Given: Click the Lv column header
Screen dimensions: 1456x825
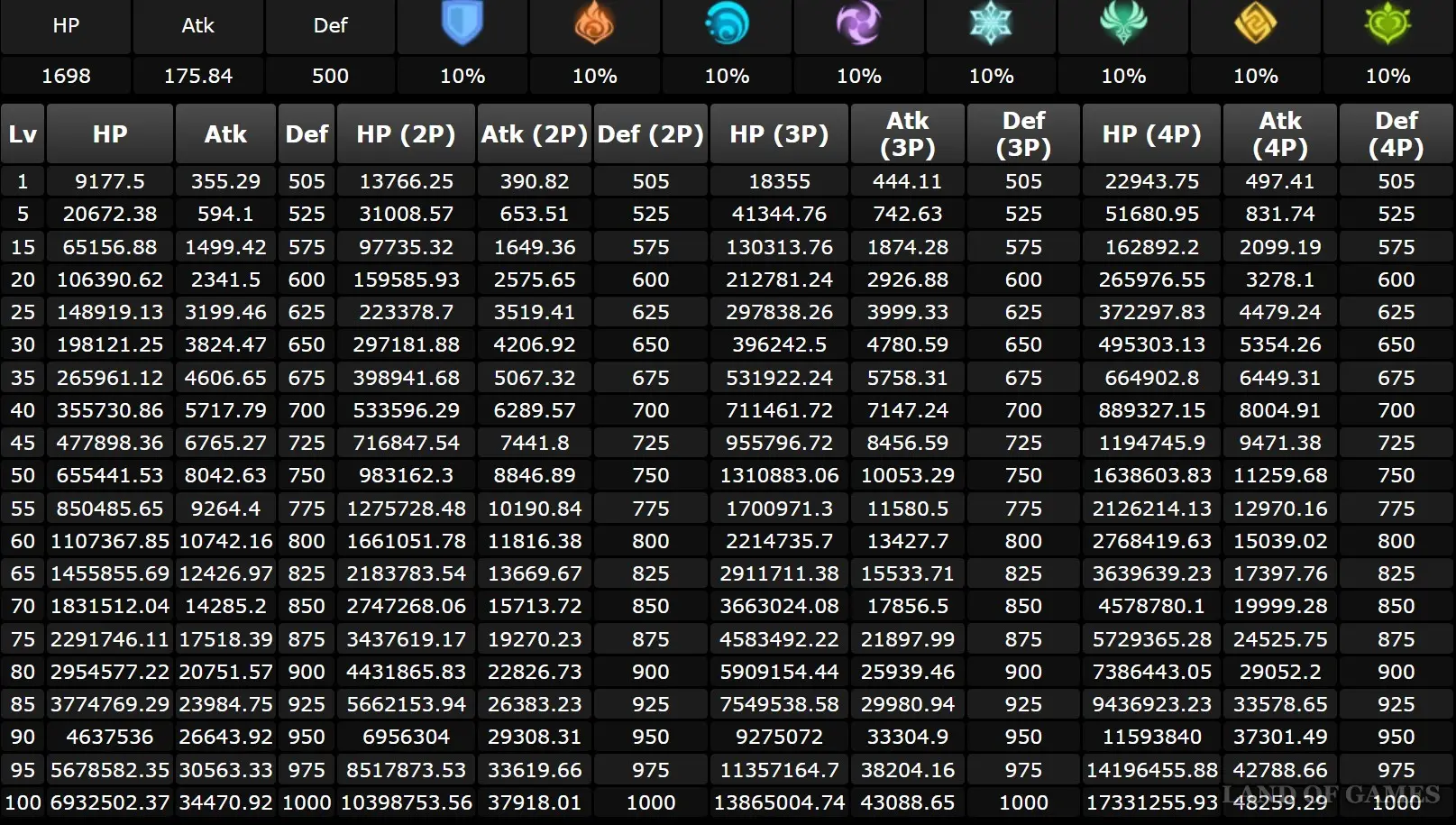Looking at the screenshot, I should (23, 134).
